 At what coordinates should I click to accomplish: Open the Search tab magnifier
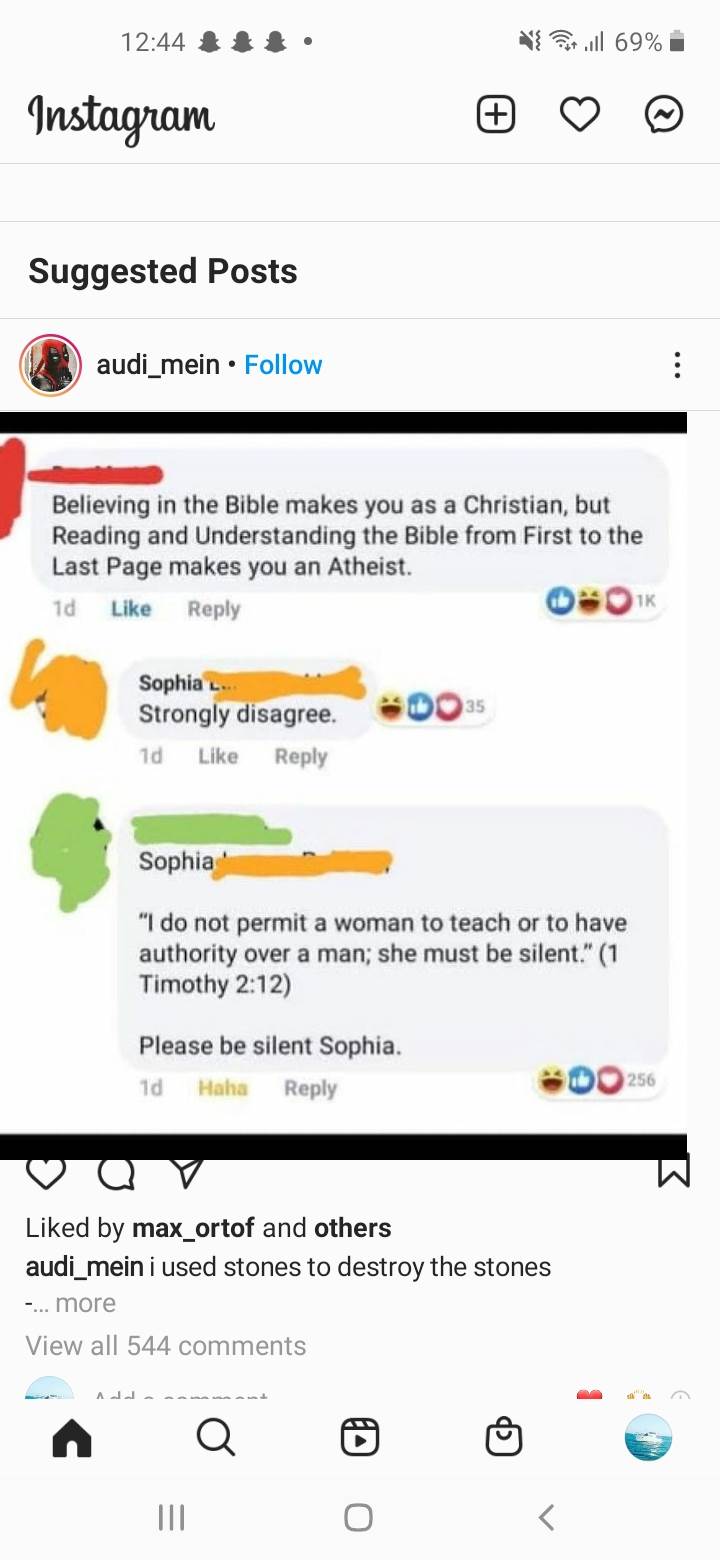(215, 1437)
